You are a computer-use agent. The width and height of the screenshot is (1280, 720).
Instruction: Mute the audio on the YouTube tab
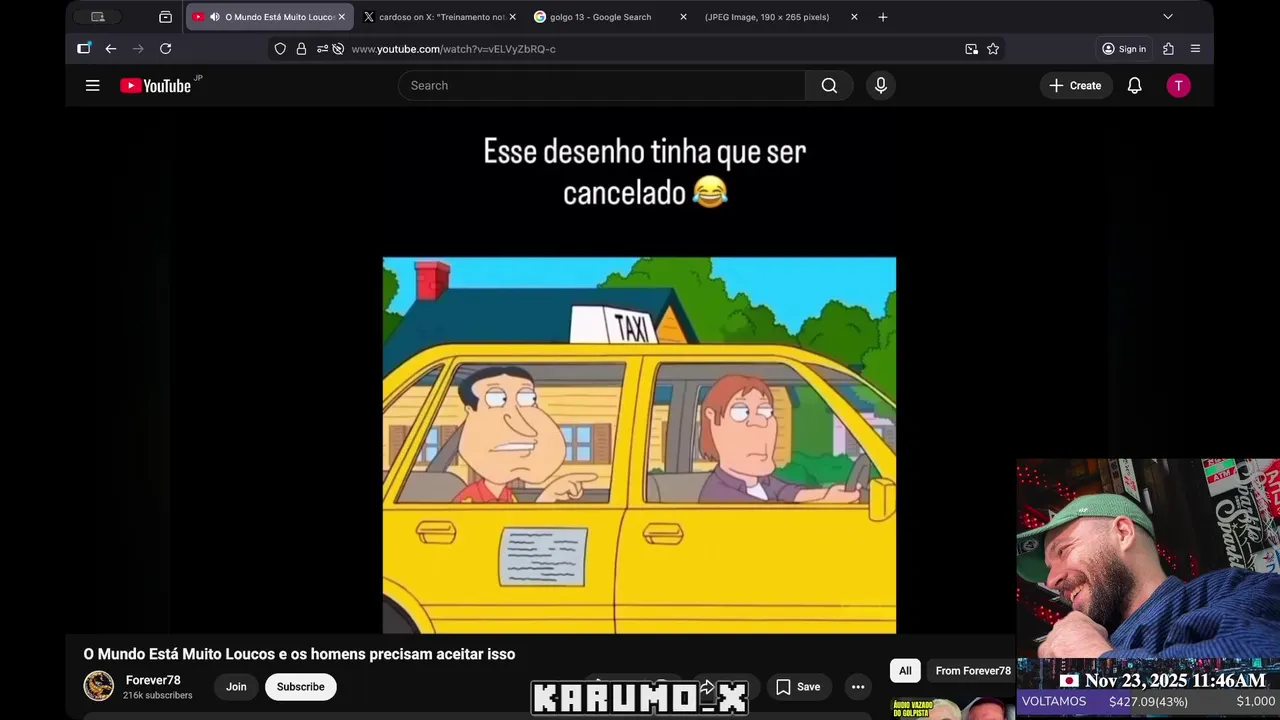[215, 17]
